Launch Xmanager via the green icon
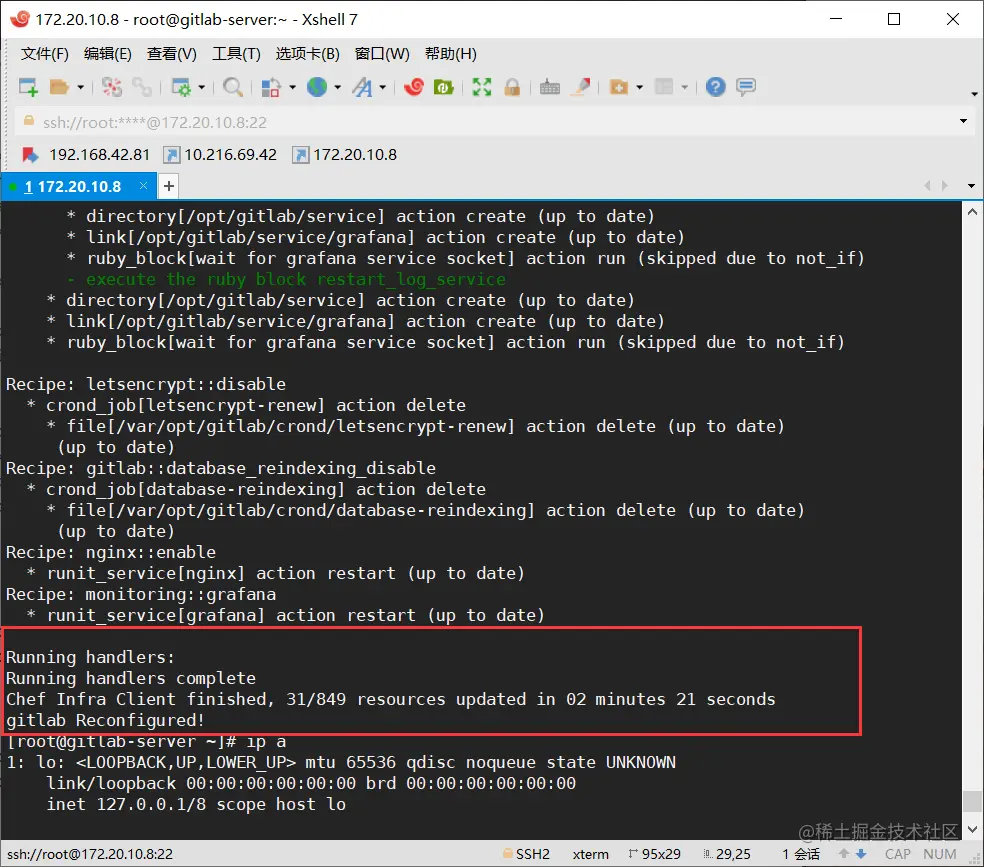Image resolution: width=984 pixels, height=867 pixels. click(x=444, y=87)
